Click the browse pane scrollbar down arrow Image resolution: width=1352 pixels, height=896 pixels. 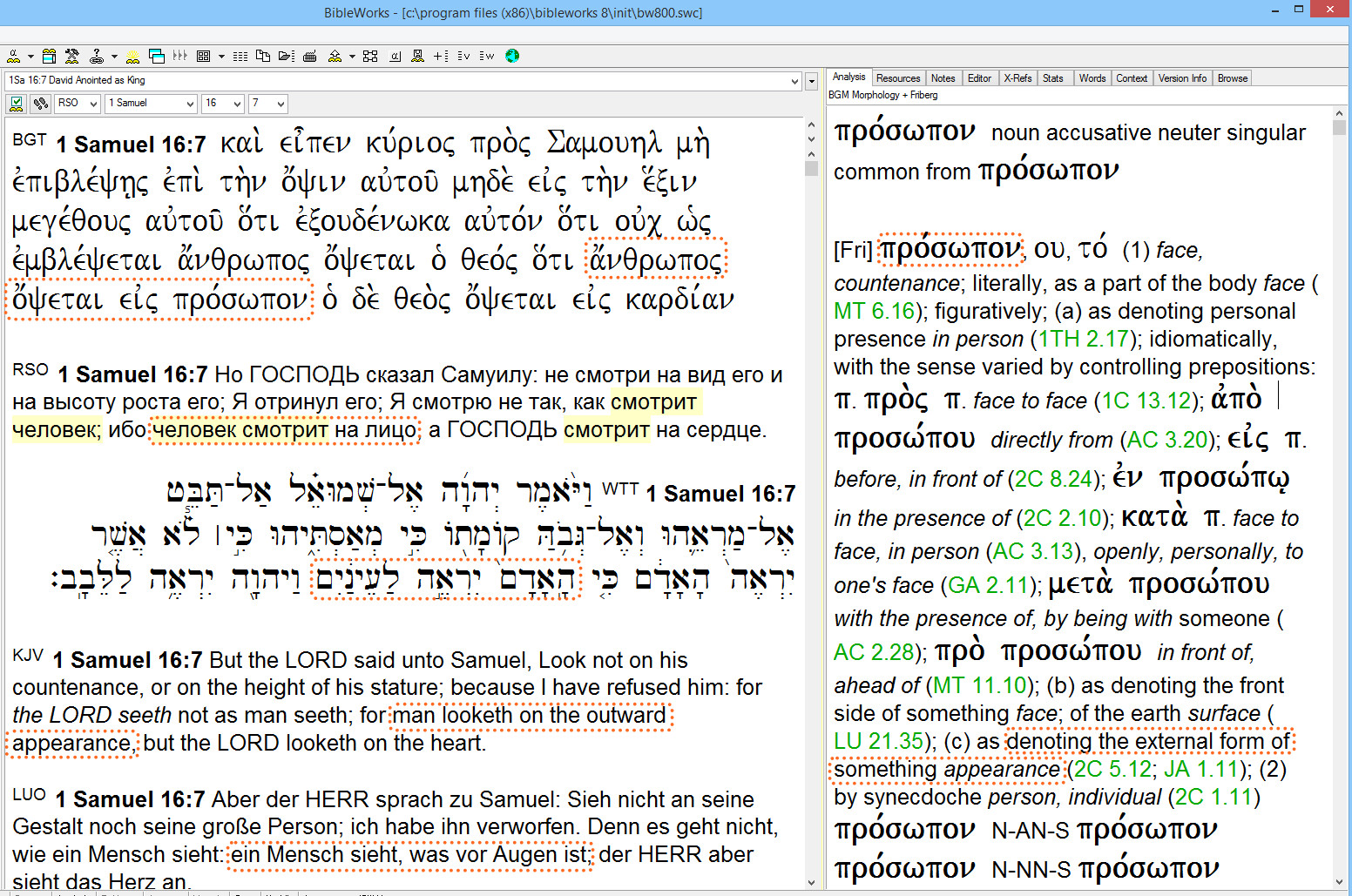(x=811, y=882)
